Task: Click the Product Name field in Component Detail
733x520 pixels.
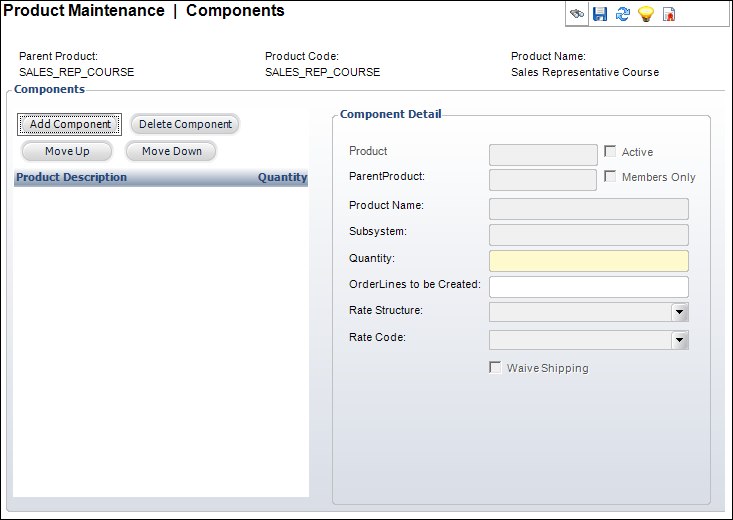Action: click(x=589, y=209)
